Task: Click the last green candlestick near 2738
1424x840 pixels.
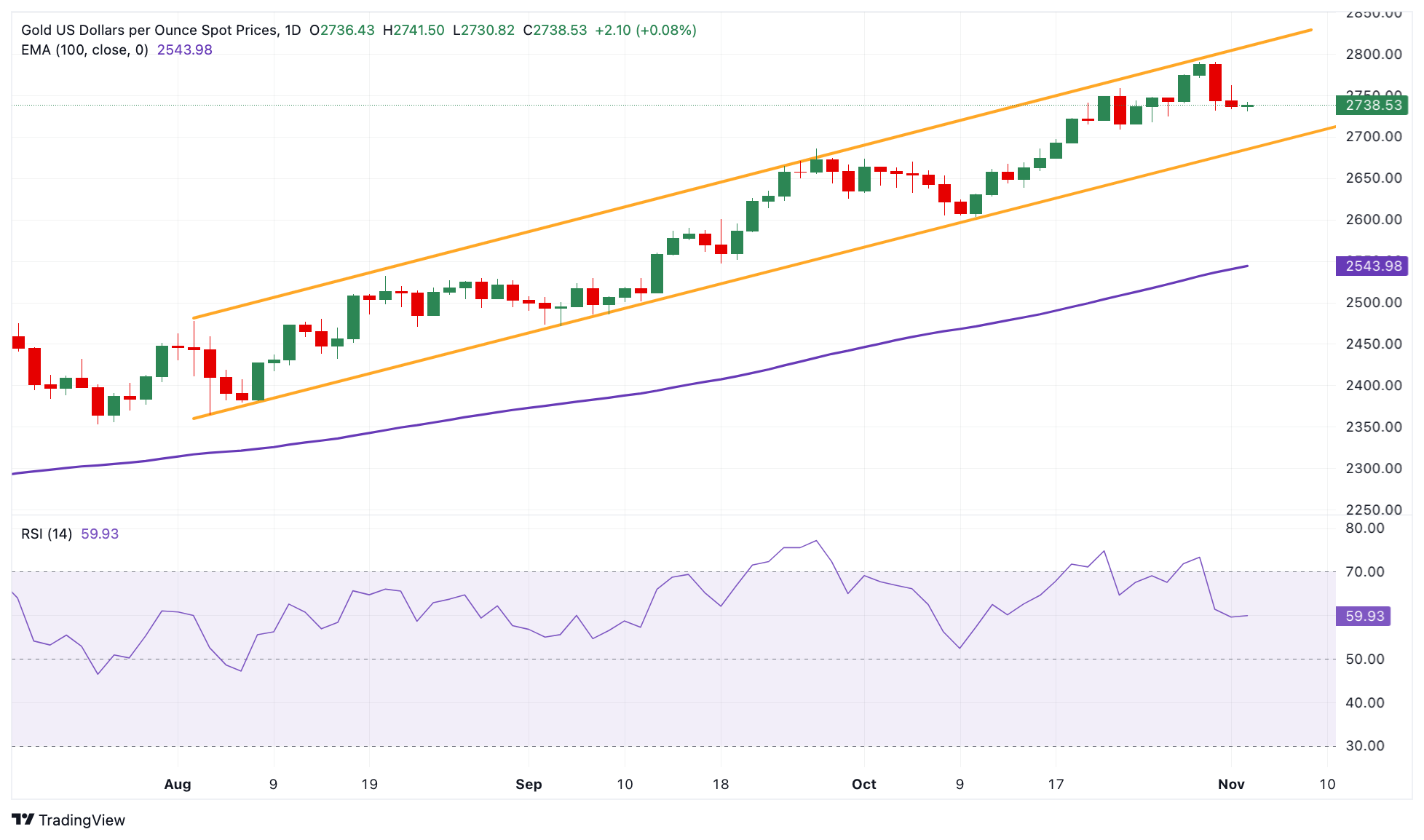Action: [x=1247, y=106]
